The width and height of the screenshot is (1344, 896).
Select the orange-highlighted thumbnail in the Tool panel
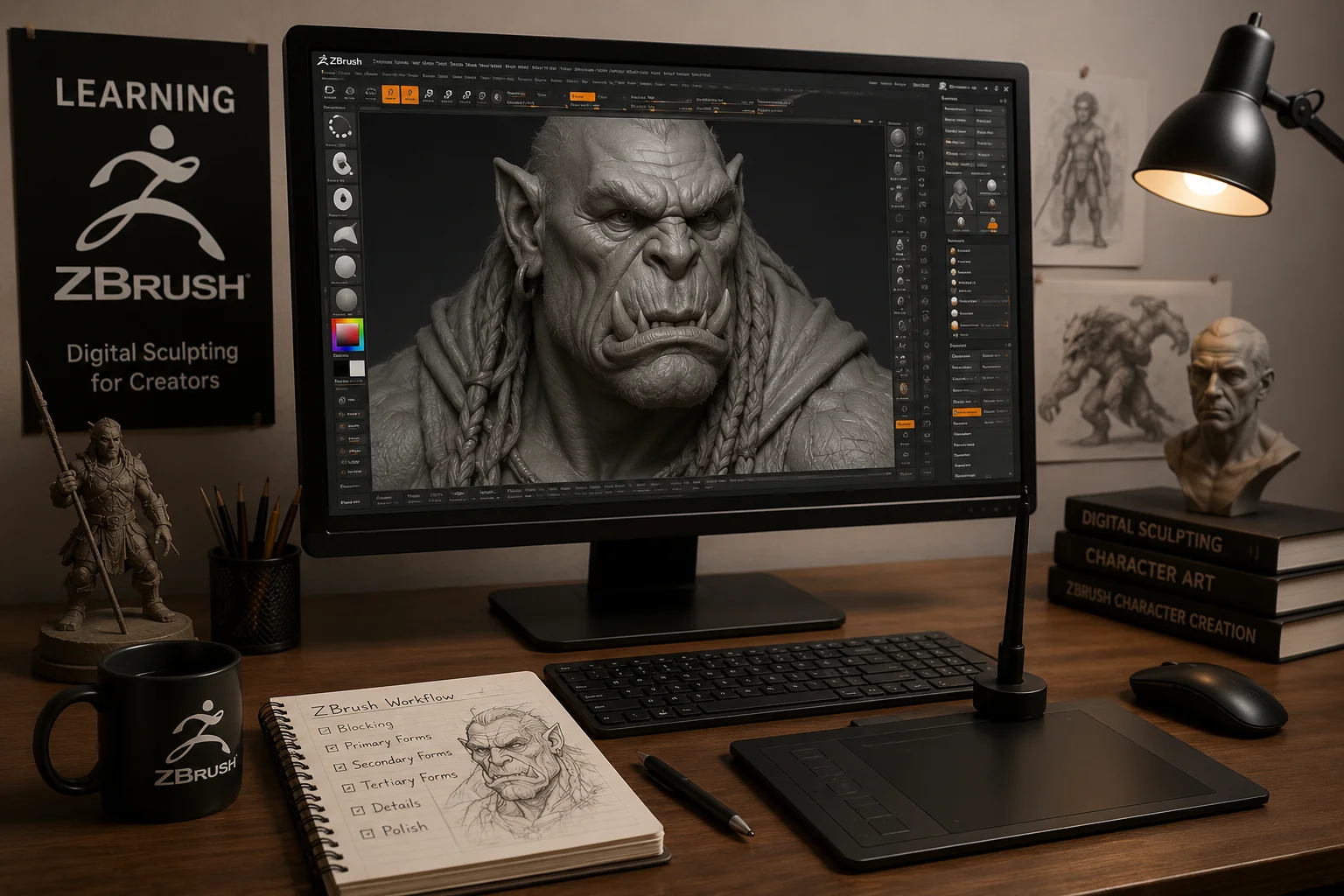click(x=991, y=224)
